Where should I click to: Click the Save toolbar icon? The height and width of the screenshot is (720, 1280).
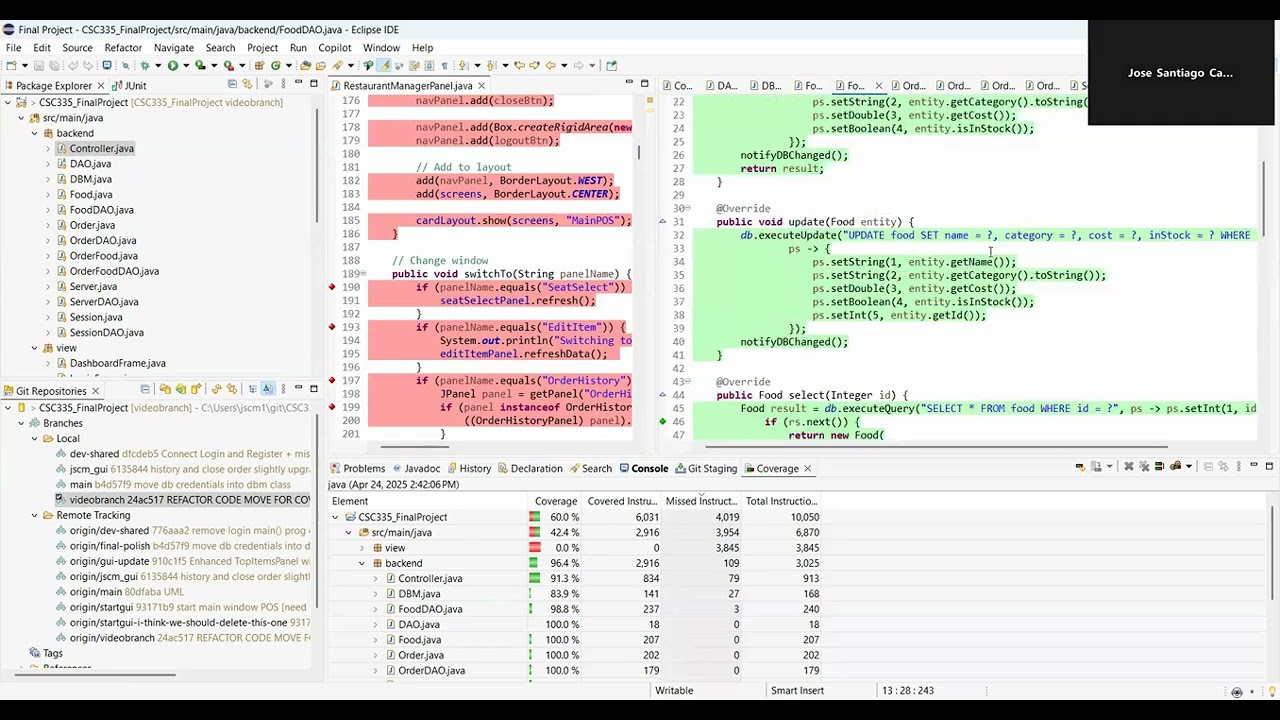(39, 65)
